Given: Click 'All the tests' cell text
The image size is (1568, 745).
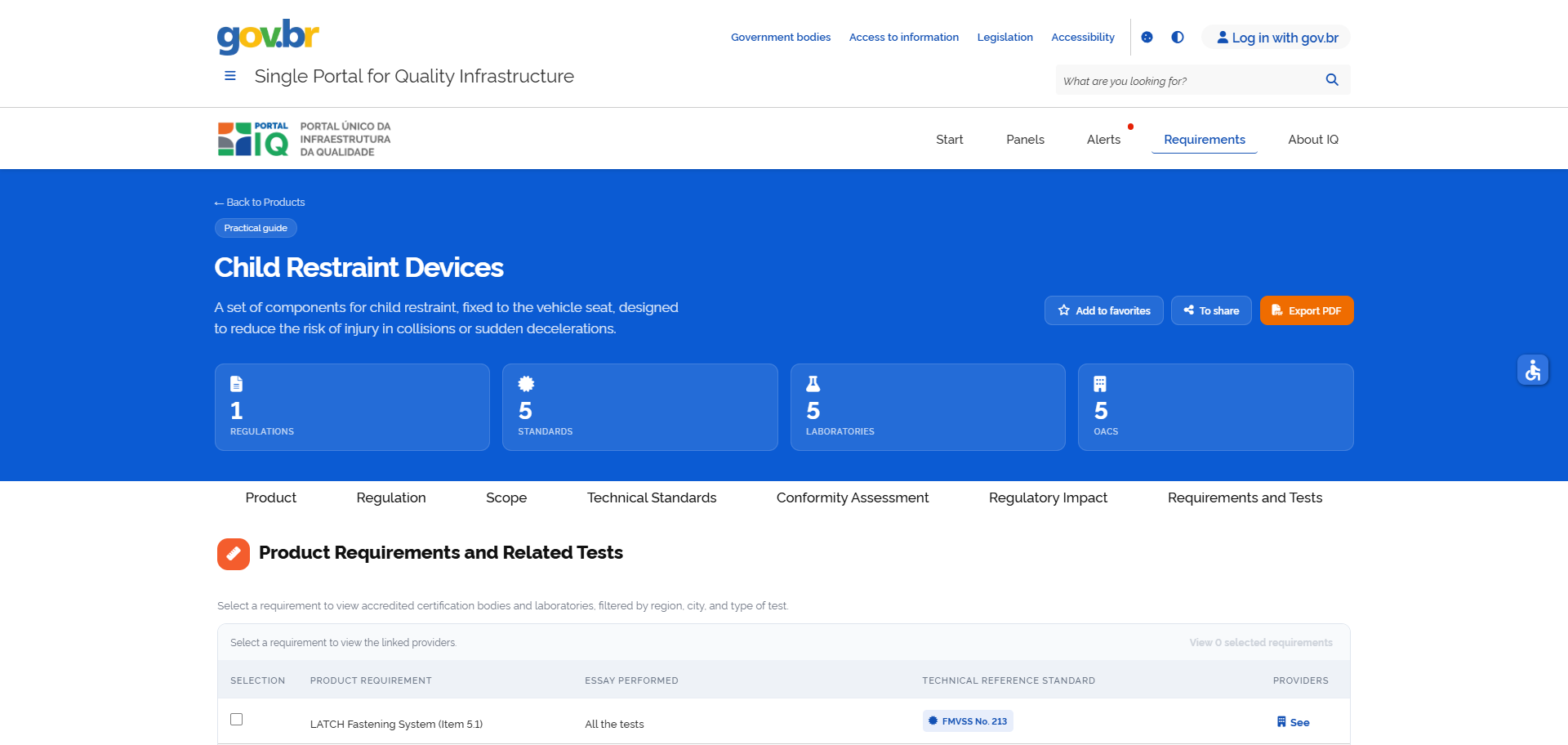Looking at the screenshot, I should (x=614, y=725).
